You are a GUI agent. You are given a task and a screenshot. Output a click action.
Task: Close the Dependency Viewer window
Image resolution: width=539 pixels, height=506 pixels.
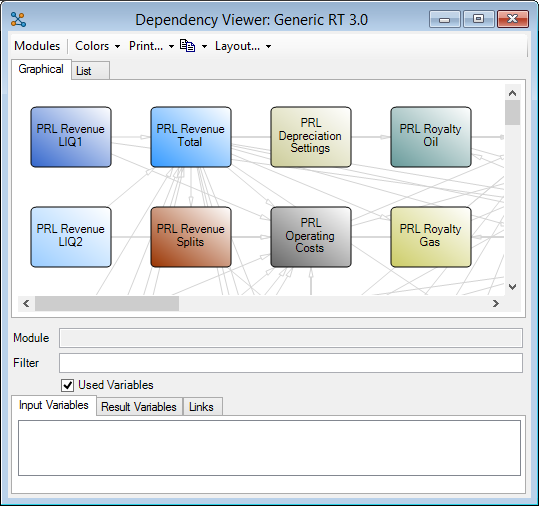[513, 19]
